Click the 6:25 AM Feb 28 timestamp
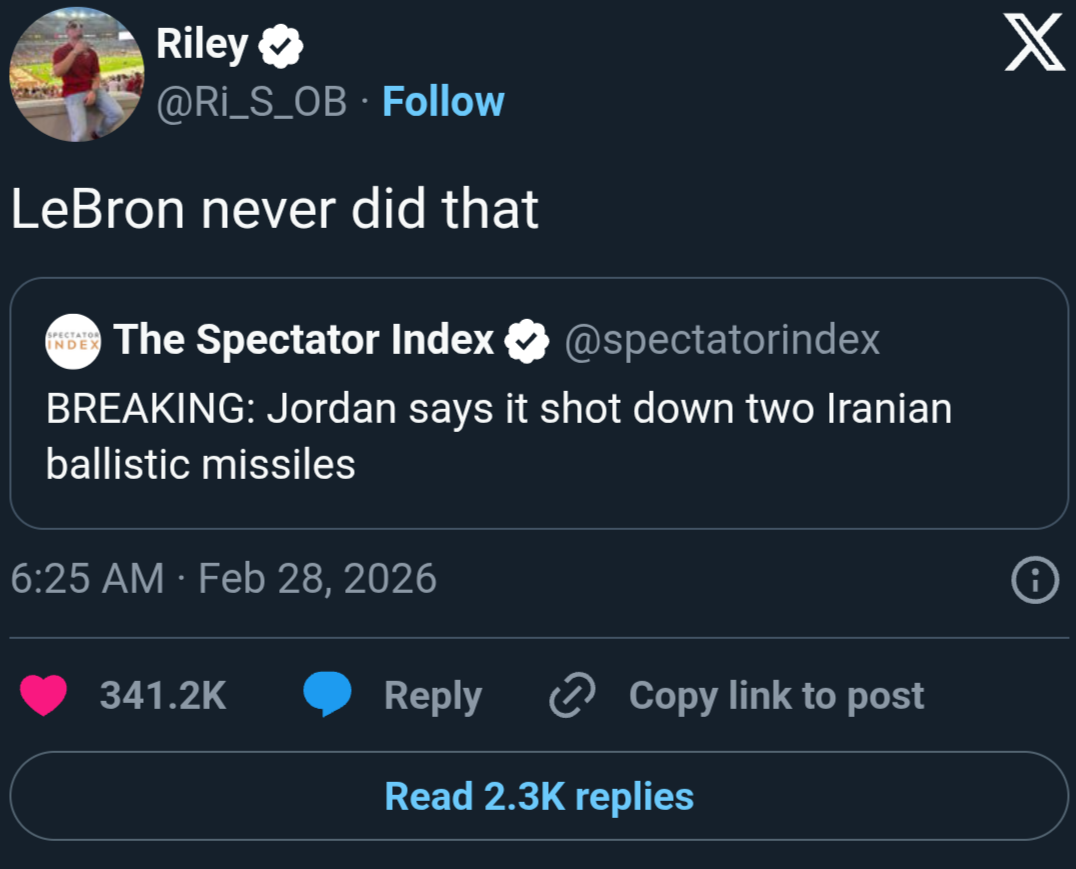 pyautogui.click(x=224, y=579)
